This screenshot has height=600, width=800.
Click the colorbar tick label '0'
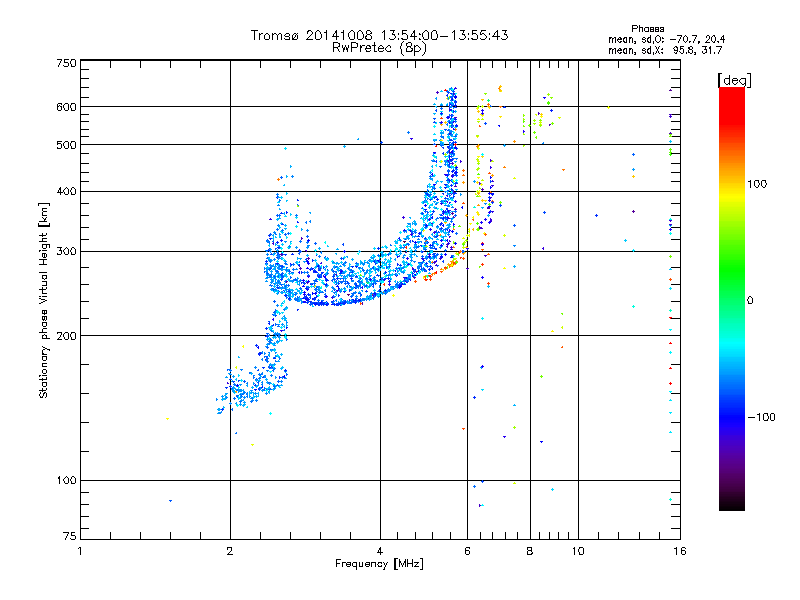point(749,301)
